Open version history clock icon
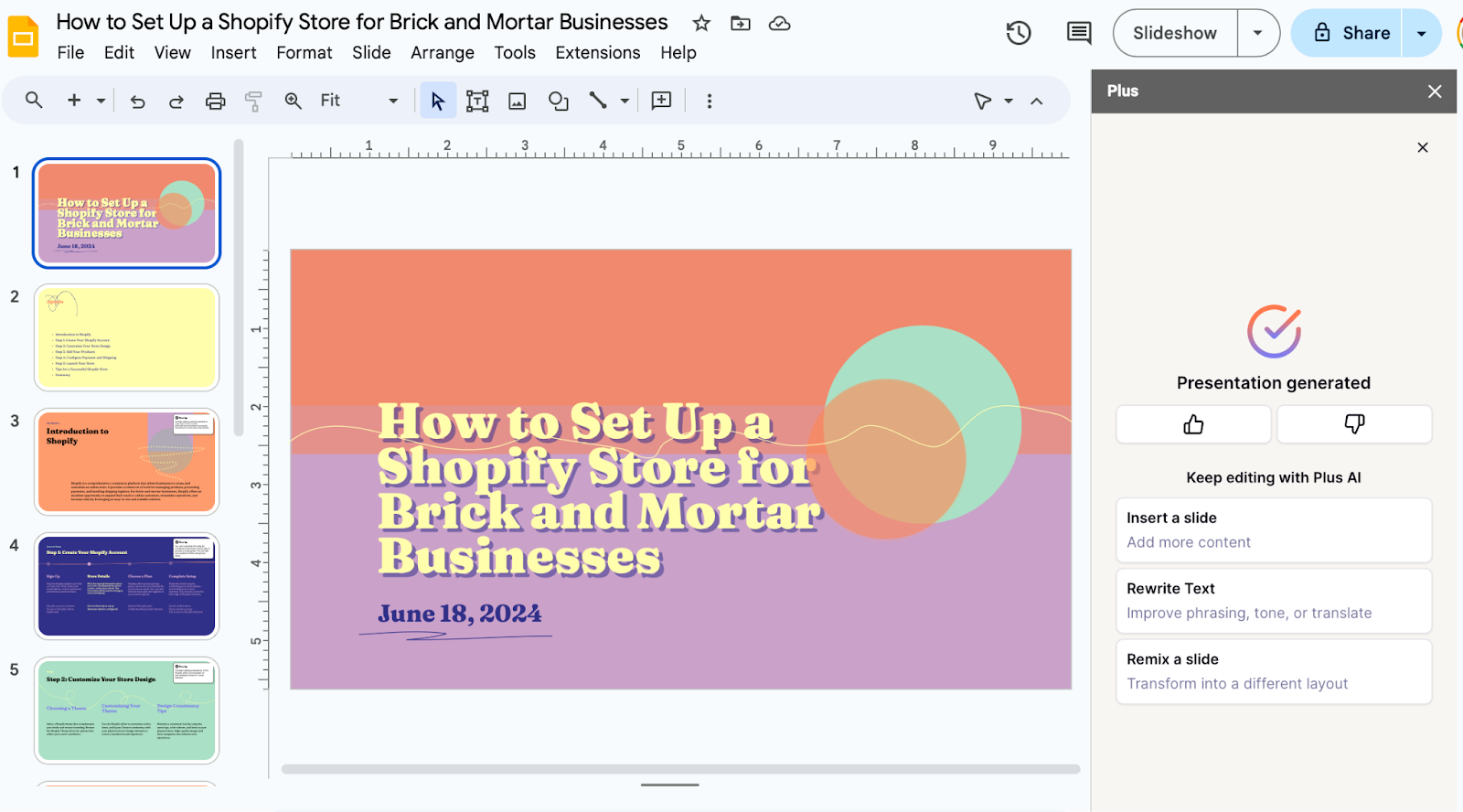This screenshot has width=1463, height=812. [1019, 33]
